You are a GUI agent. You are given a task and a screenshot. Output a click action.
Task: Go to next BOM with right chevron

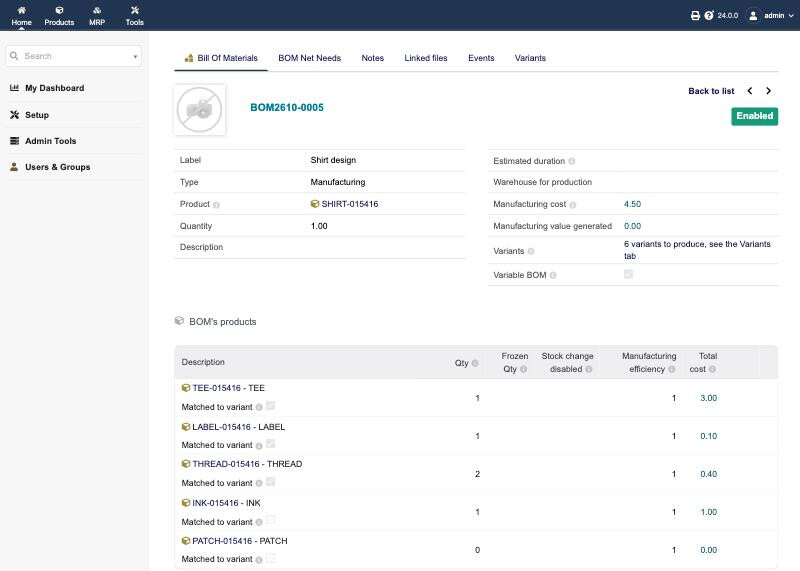[x=768, y=91]
